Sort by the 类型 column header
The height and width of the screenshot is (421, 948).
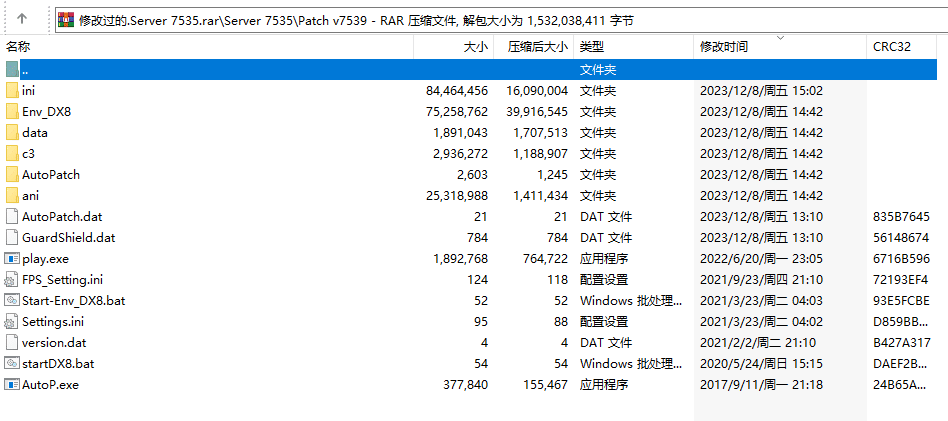coord(591,46)
